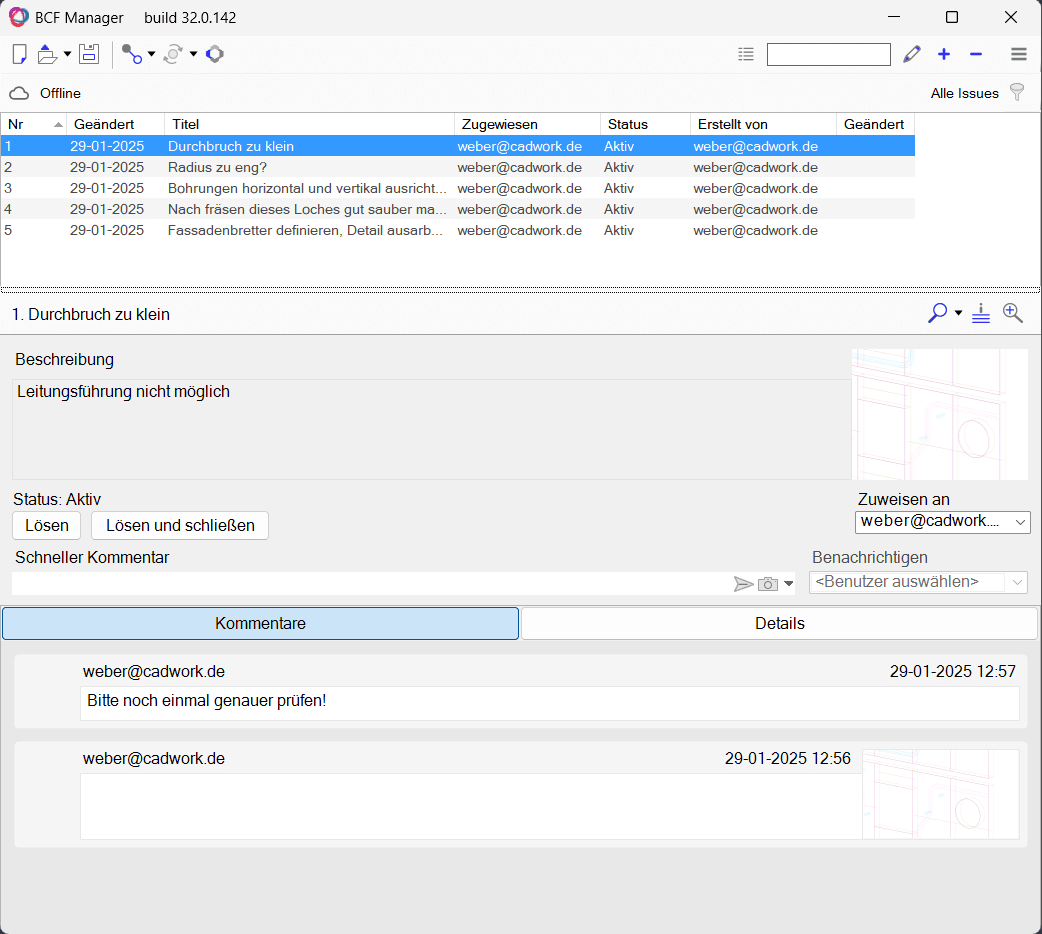
Task: Focus the Schneller Kommentar input
Action: 372,584
